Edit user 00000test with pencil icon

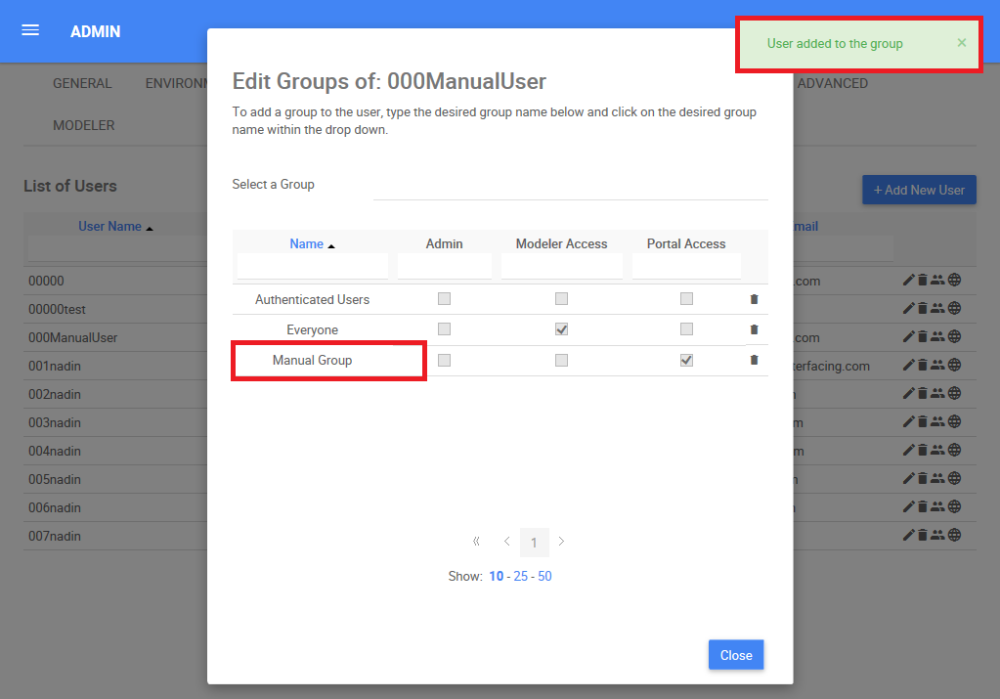tap(908, 309)
